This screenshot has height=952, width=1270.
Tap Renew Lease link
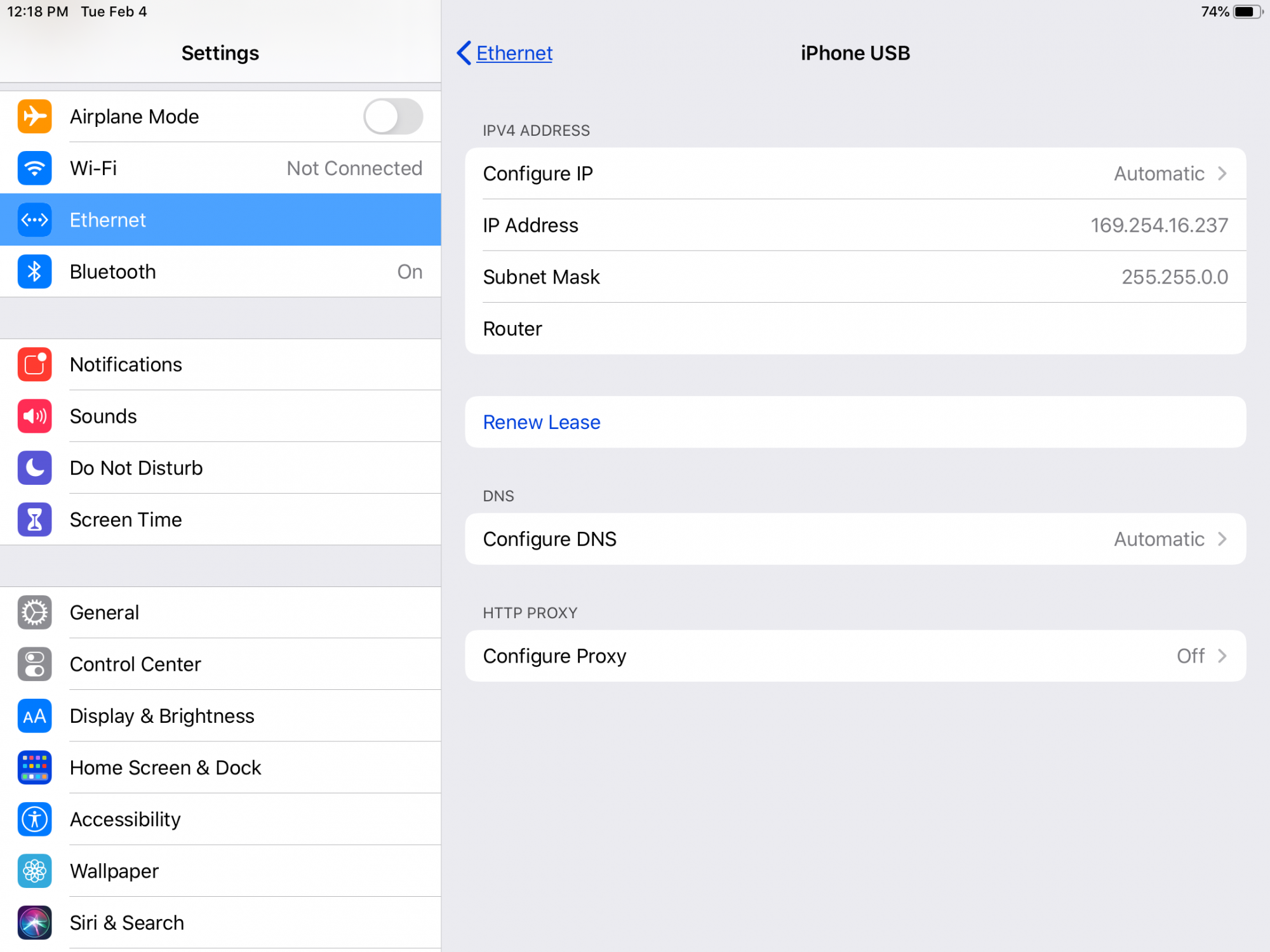pyautogui.click(x=541, y=422)
